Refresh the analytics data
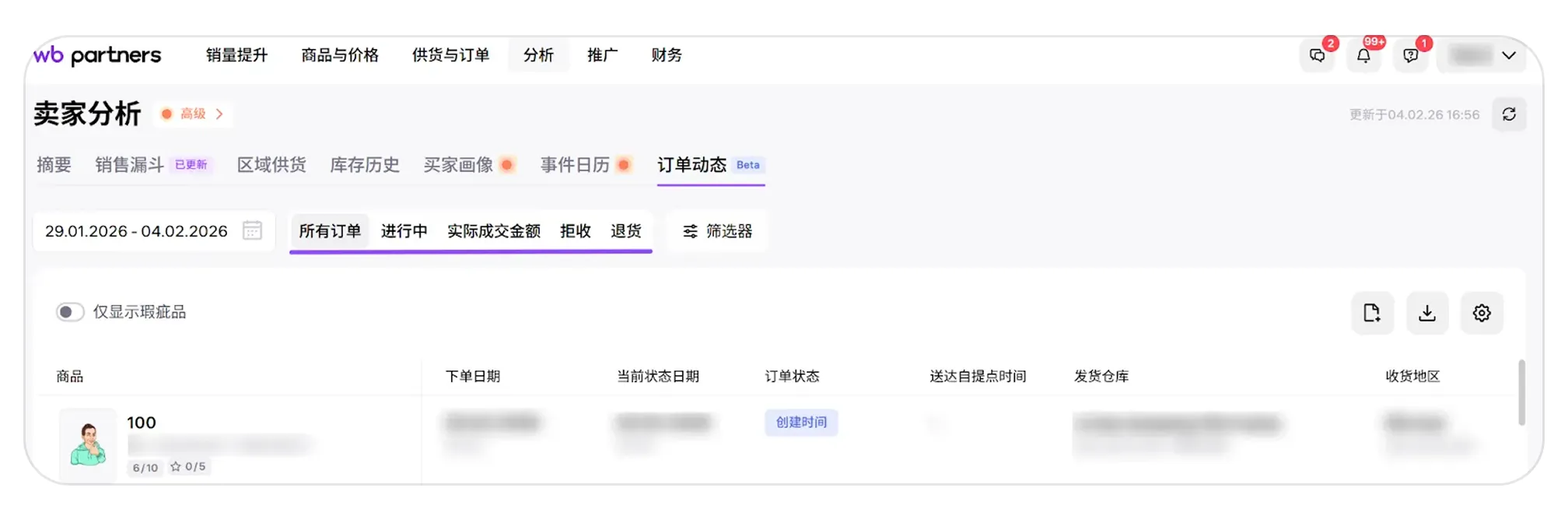Viewport: 1568px width, 516px height. pyautogui.click(x=1509, y=114)
